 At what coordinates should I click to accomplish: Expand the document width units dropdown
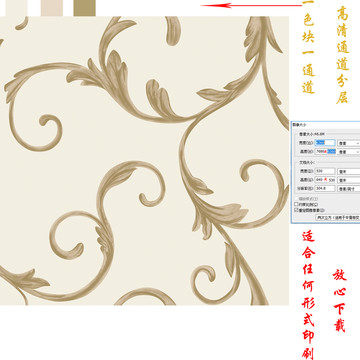pyautogui.click(x=349, y=171)
